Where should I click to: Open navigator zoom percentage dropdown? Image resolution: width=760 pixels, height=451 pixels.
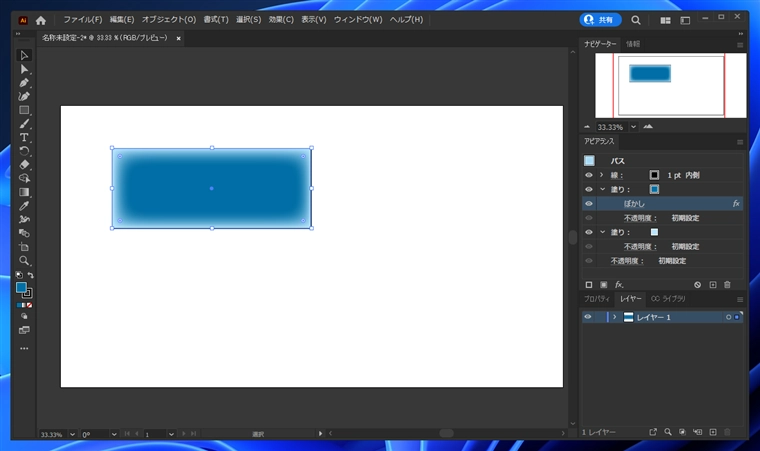click(x=633, y=127)
